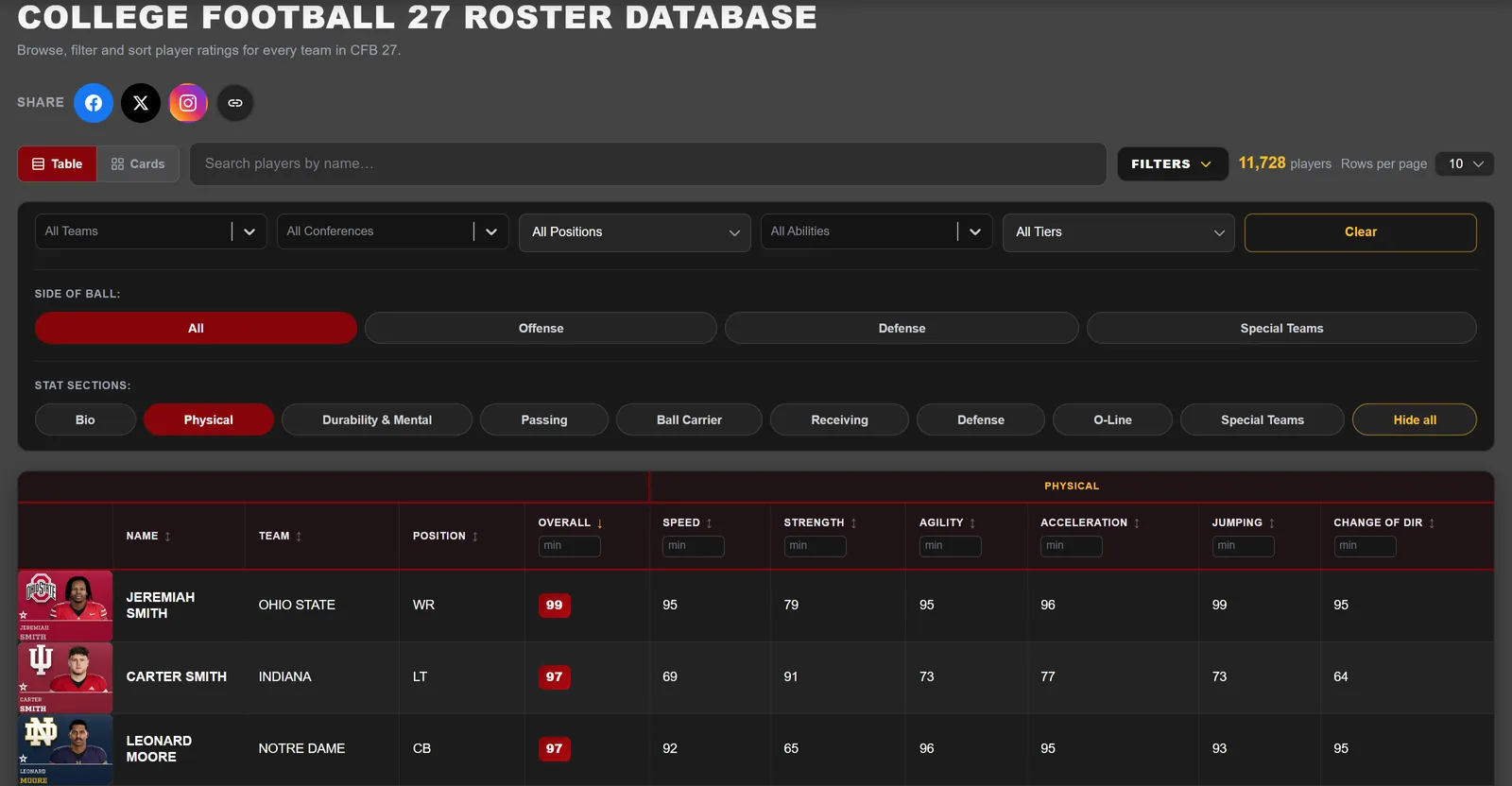
Task: Set Change of Dir minimum field
Action: point(1365,546)
